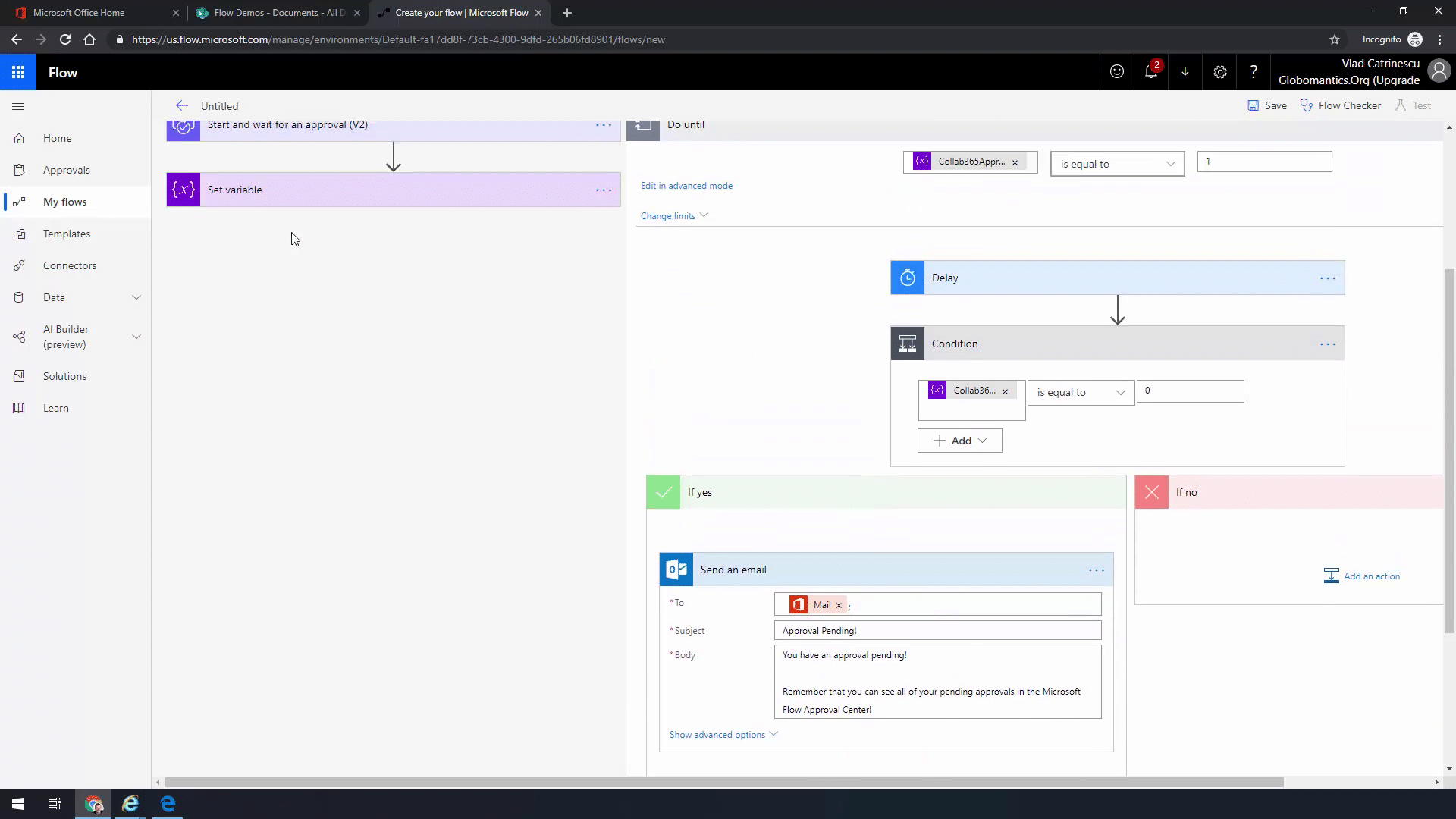1456x819 pixels.
Task: Click the download arrow icon in header
Action: coord(1185,72)
